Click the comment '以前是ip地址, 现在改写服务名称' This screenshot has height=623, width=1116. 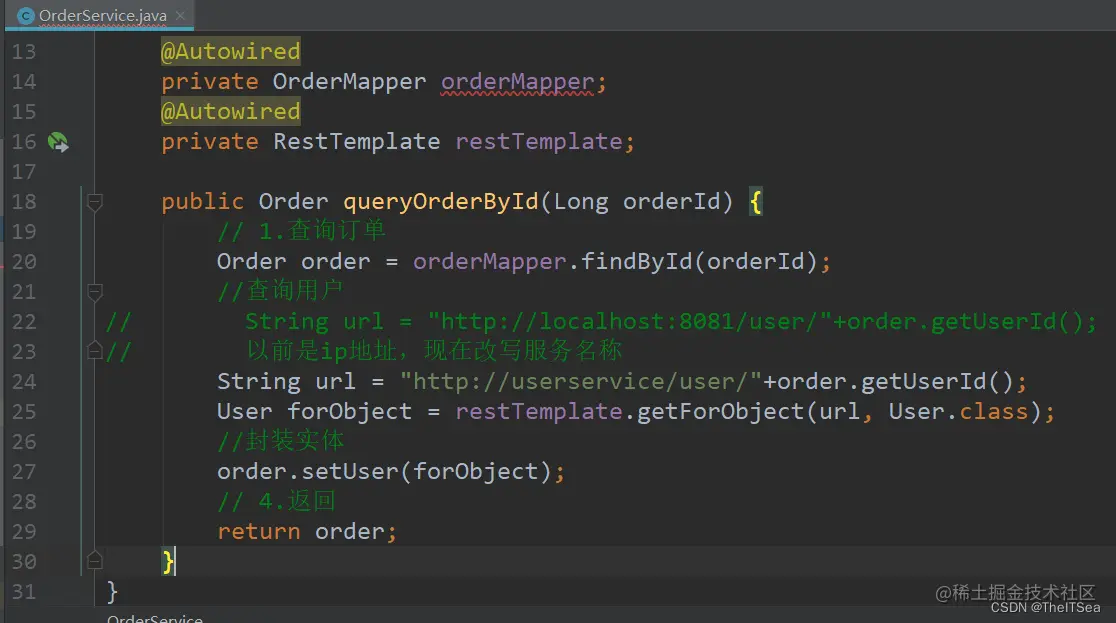[434, 351]
